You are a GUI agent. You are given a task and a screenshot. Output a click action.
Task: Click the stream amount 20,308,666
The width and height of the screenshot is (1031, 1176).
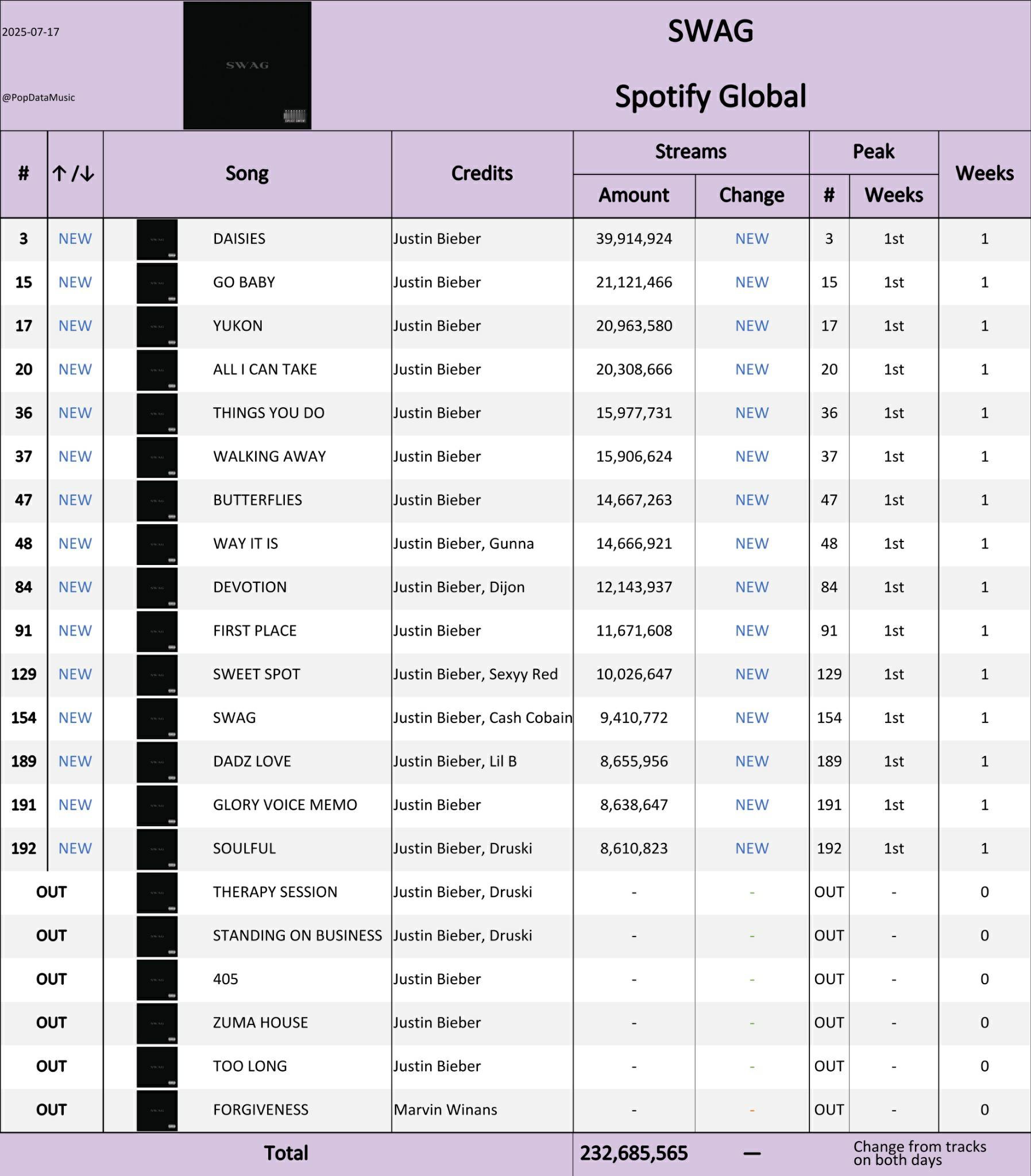click(x=634, y=369)
